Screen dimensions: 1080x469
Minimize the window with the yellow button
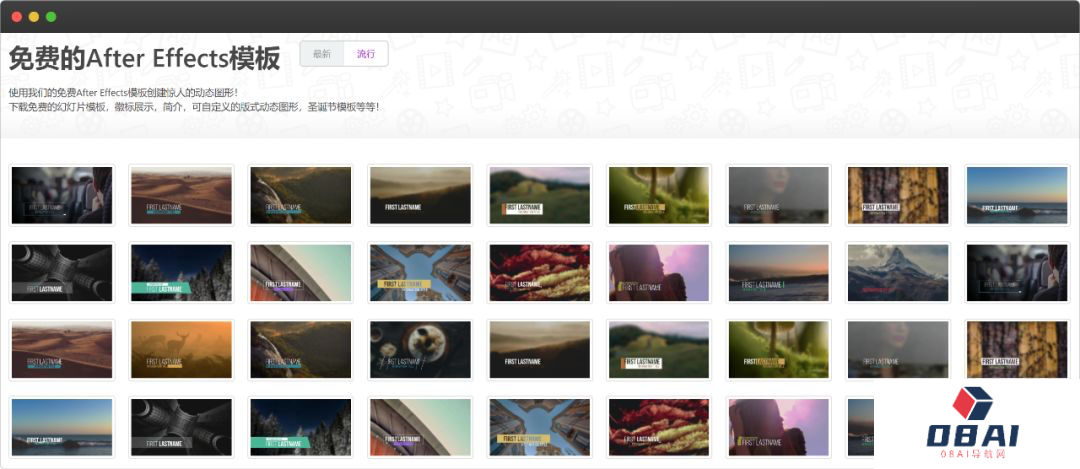click(x=34, y=17)
